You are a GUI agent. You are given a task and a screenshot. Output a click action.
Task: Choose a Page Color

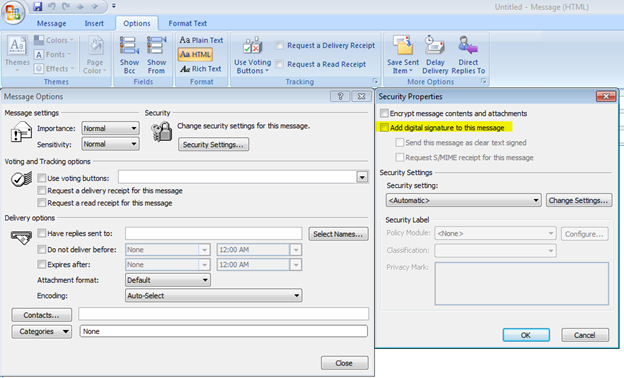click(95, 55)
